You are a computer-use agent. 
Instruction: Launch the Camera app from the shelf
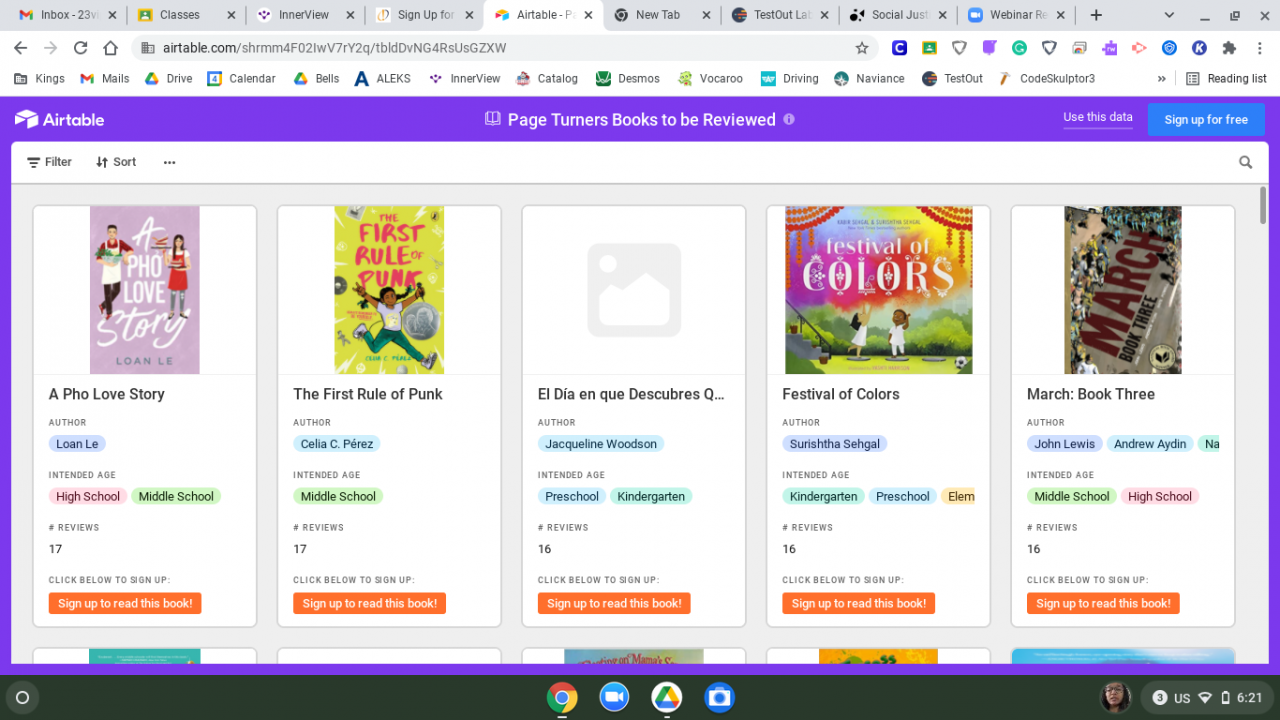click(x=719, y=697)
